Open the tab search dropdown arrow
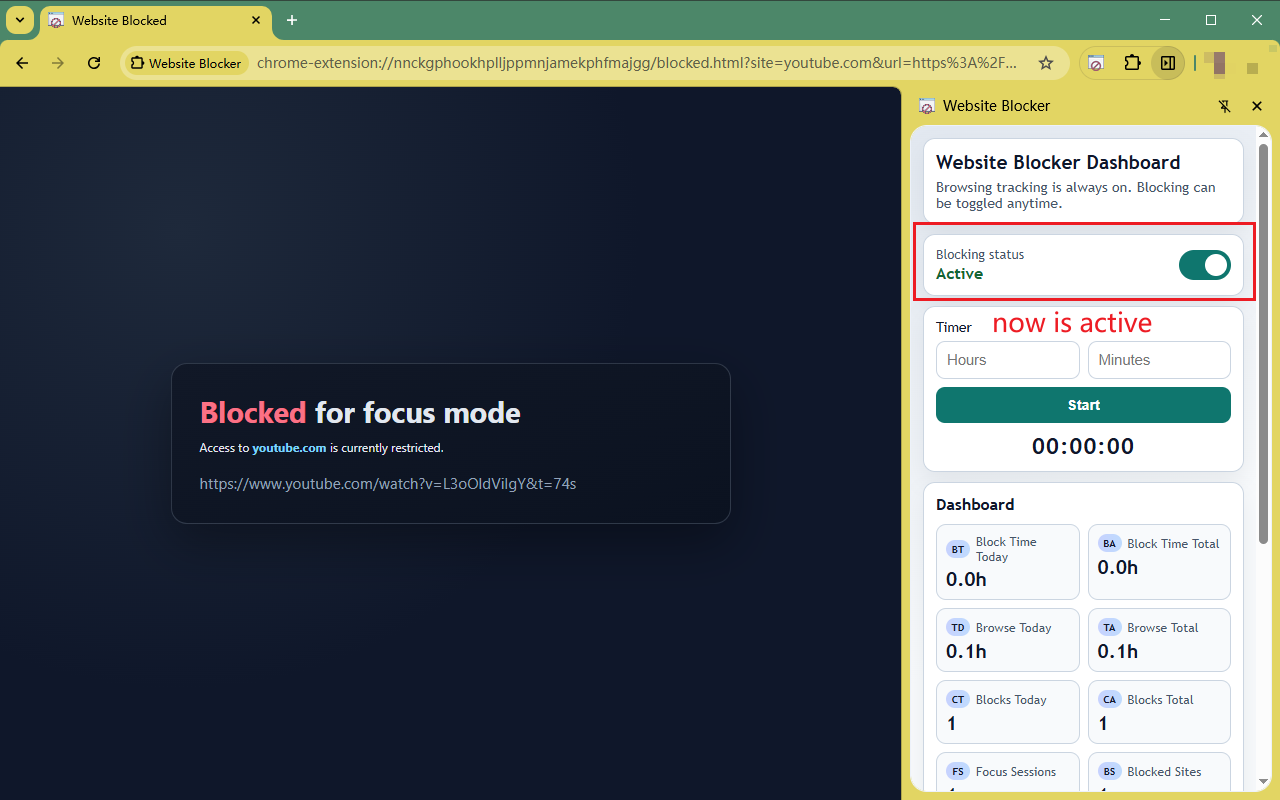Screen dimensions: 1280x800 [x=20, y=20]
